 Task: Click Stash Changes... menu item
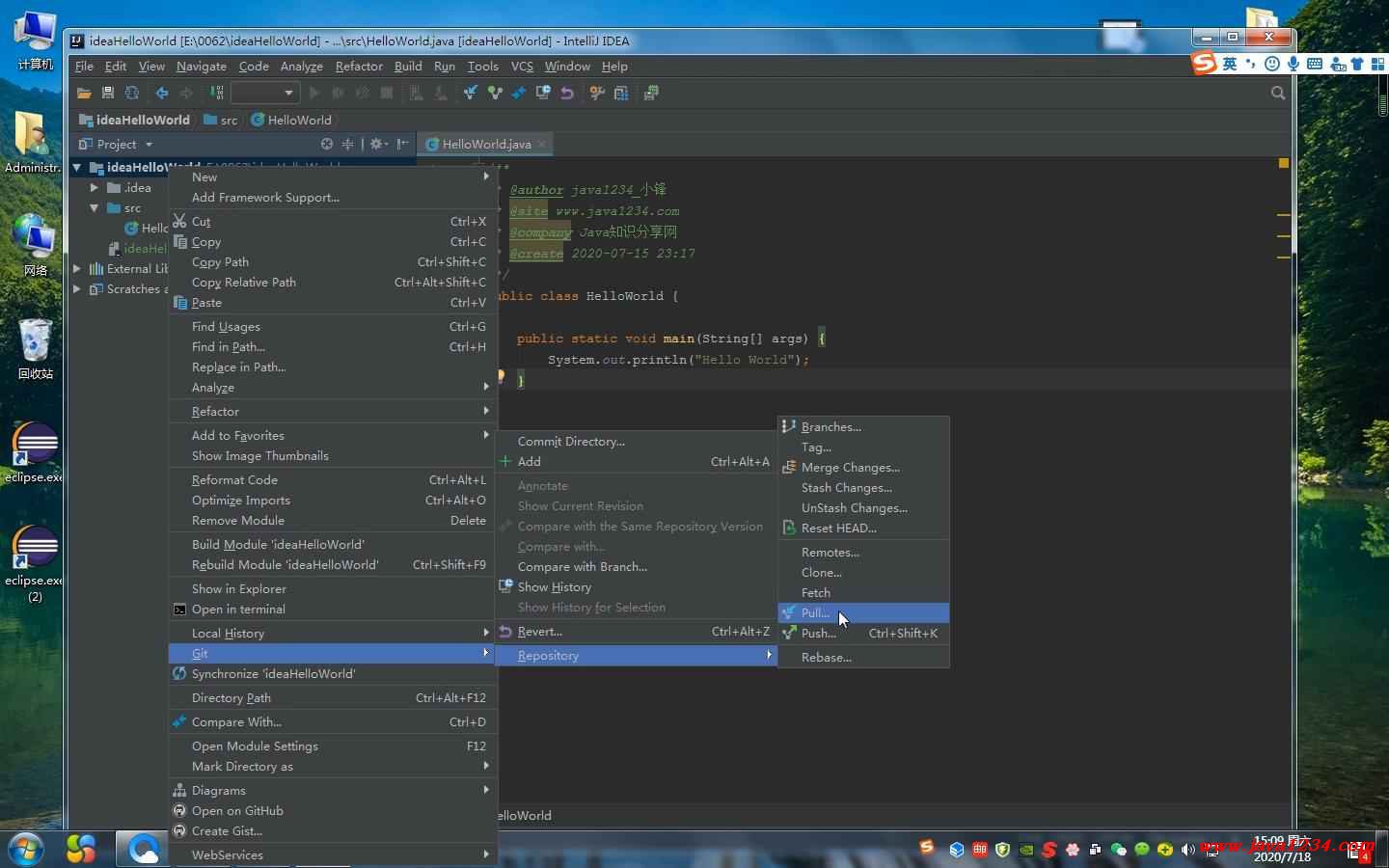(x=863, y=487)
